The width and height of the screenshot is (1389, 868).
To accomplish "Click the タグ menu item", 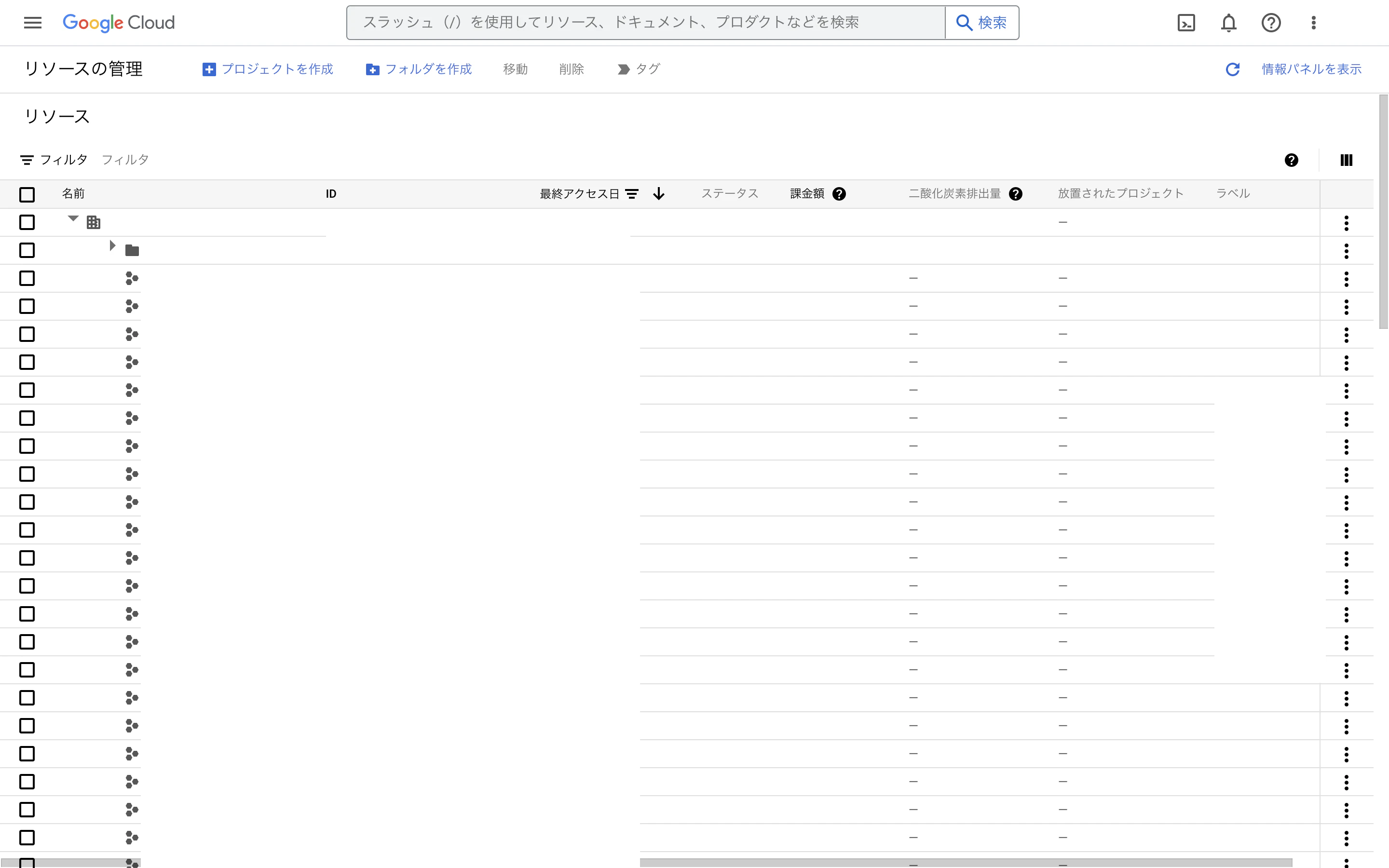I will [x=646, y=69].
